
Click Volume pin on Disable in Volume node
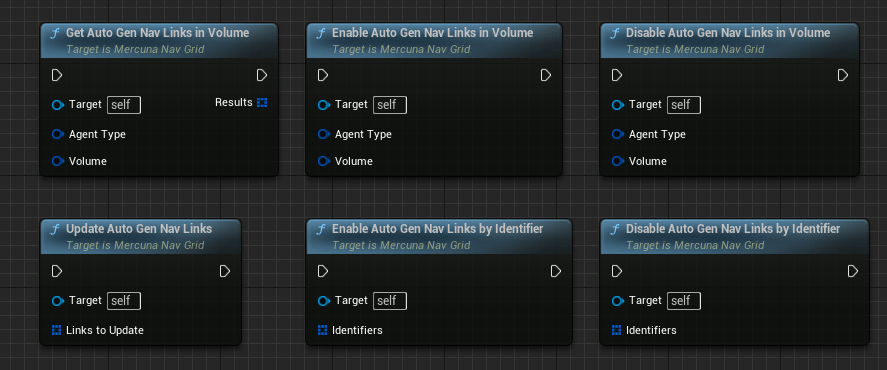click(618, 161)
